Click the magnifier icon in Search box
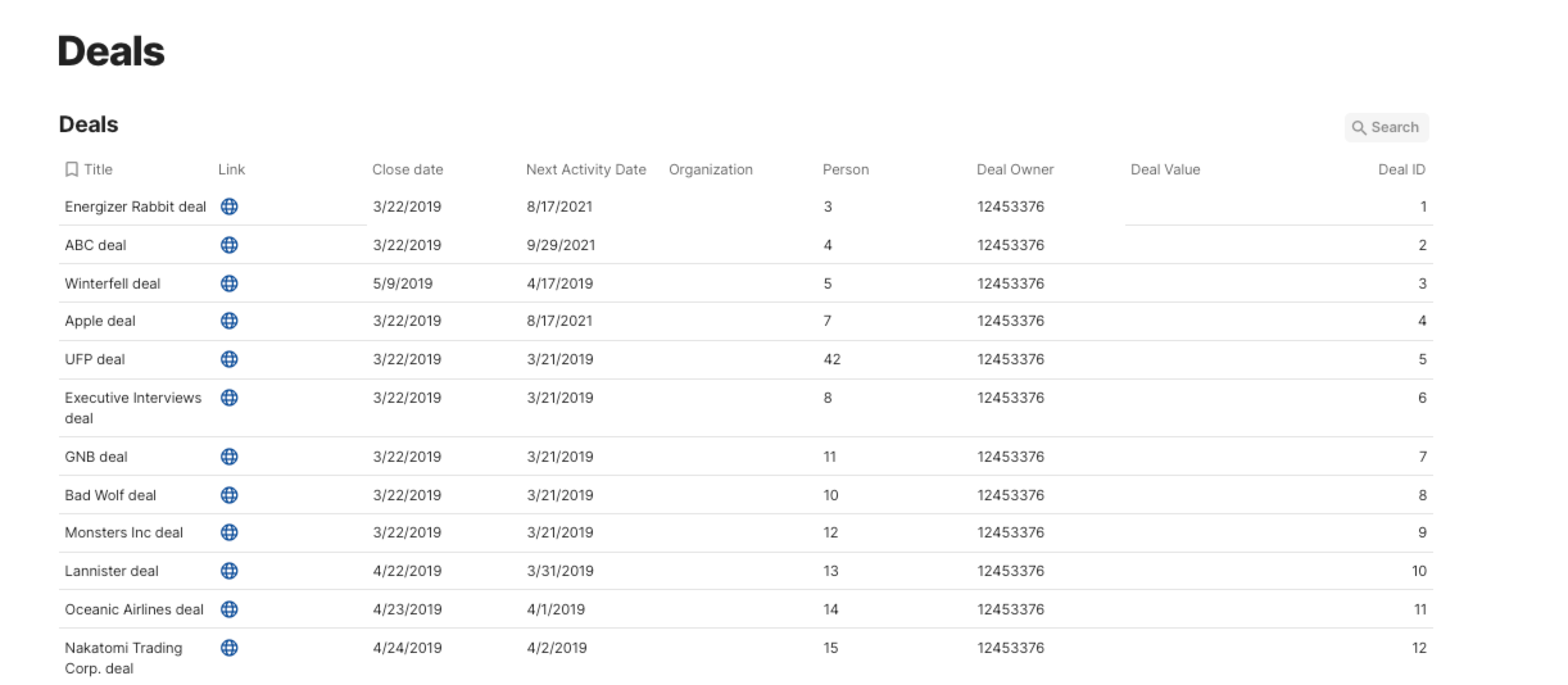Viewport: 1568px width, 685px height. 1359,128
